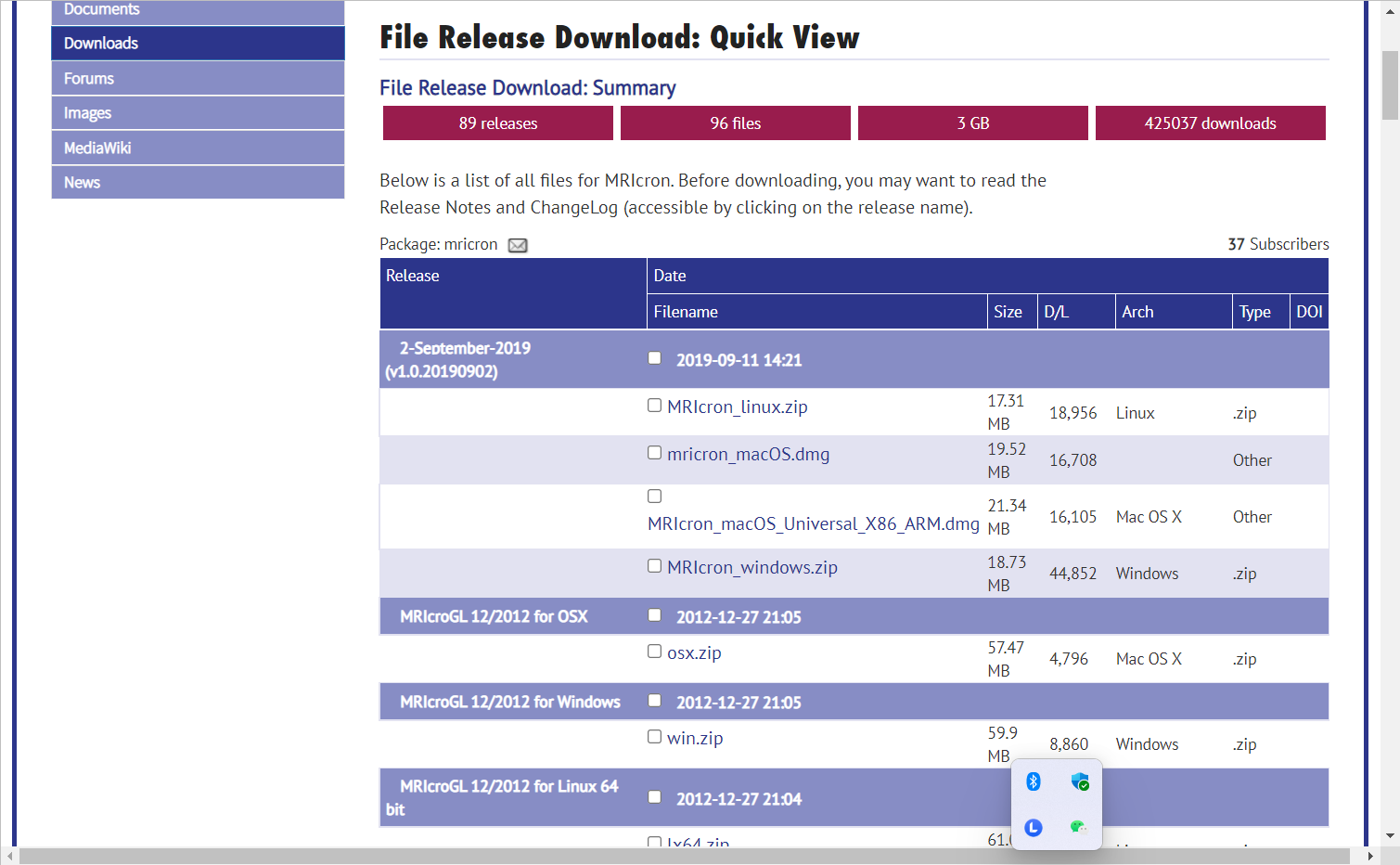Viewport: 1400px width, 865px height.
Task: Download the win.zip file link
Action: pos(695,739)
